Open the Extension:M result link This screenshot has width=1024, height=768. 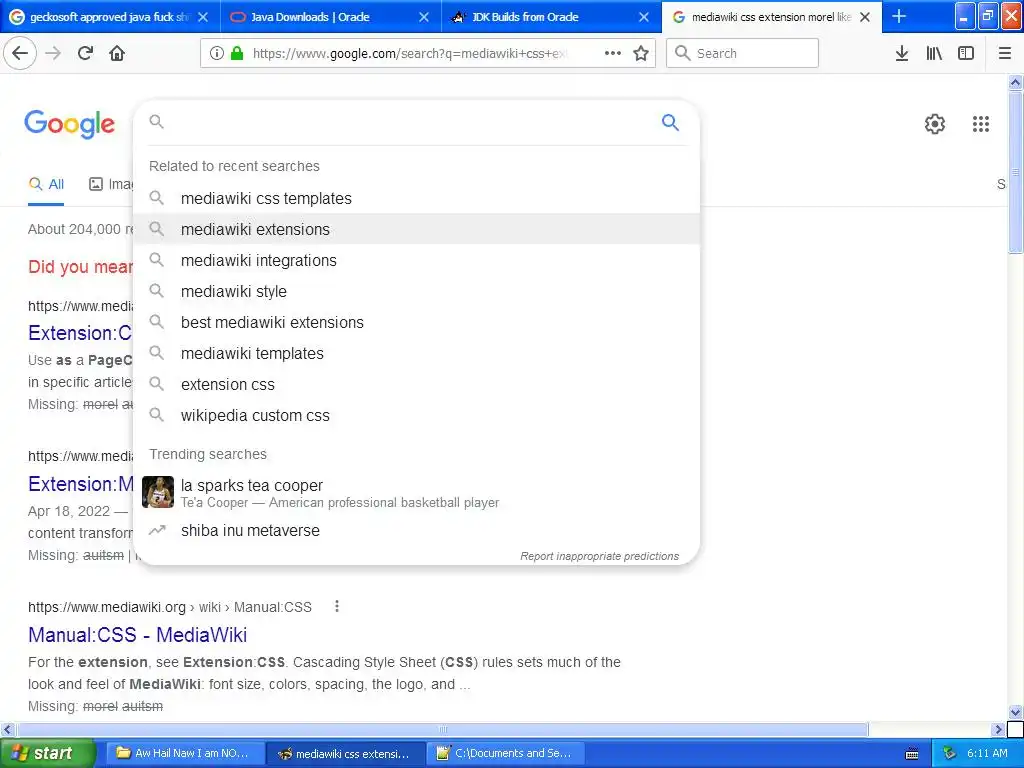click(80, 484)
